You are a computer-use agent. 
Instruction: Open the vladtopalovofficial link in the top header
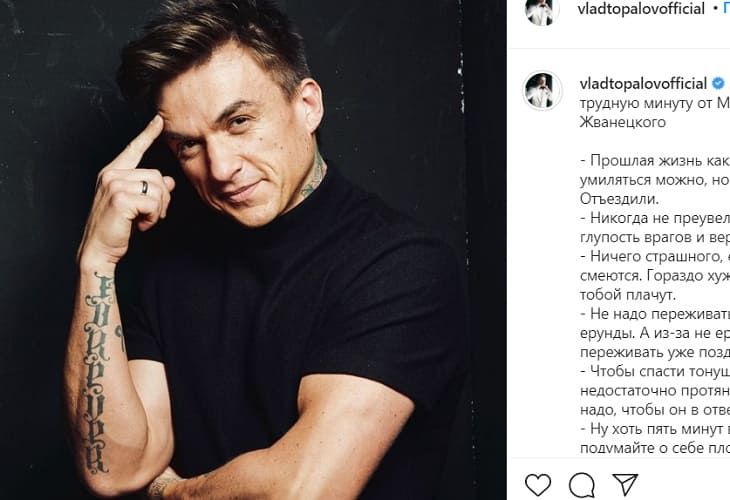point(641,9)
